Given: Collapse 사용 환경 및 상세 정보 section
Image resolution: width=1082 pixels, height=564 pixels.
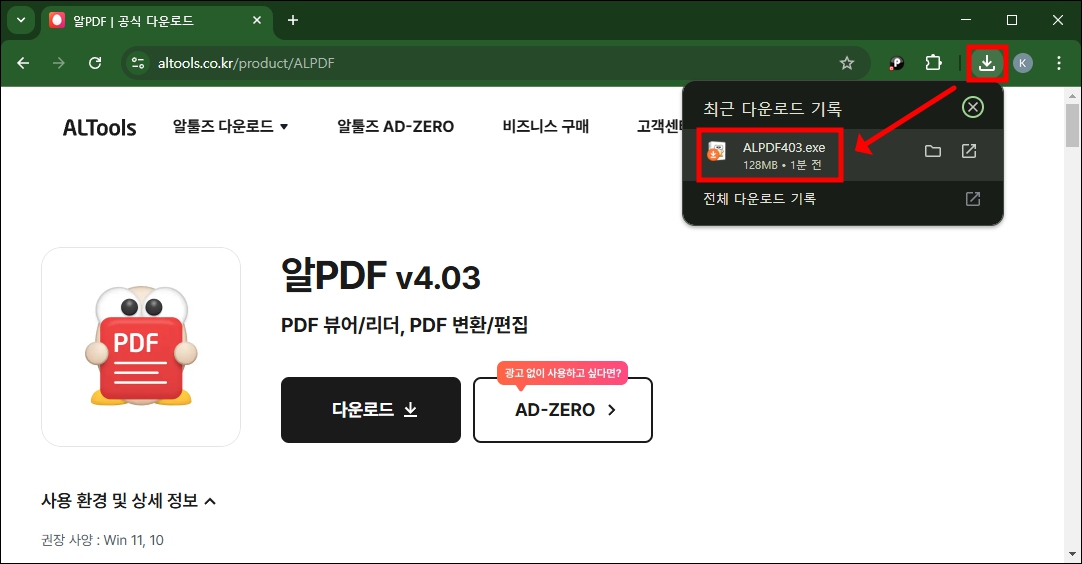Looking at the screenshot, I should point(128,500).
